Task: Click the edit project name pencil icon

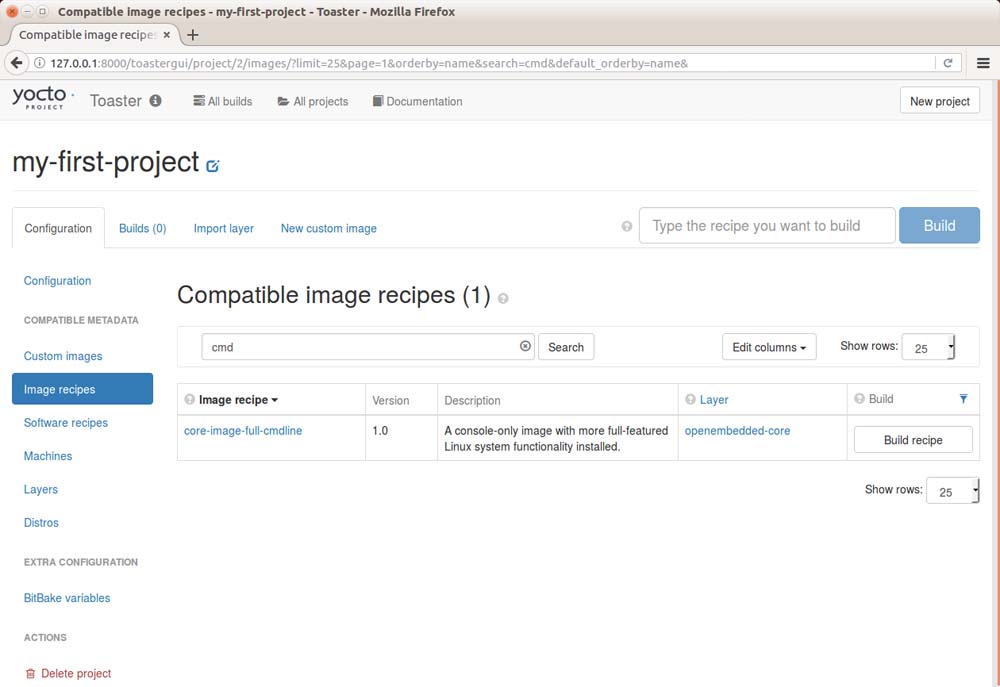Action: (213, 166)
